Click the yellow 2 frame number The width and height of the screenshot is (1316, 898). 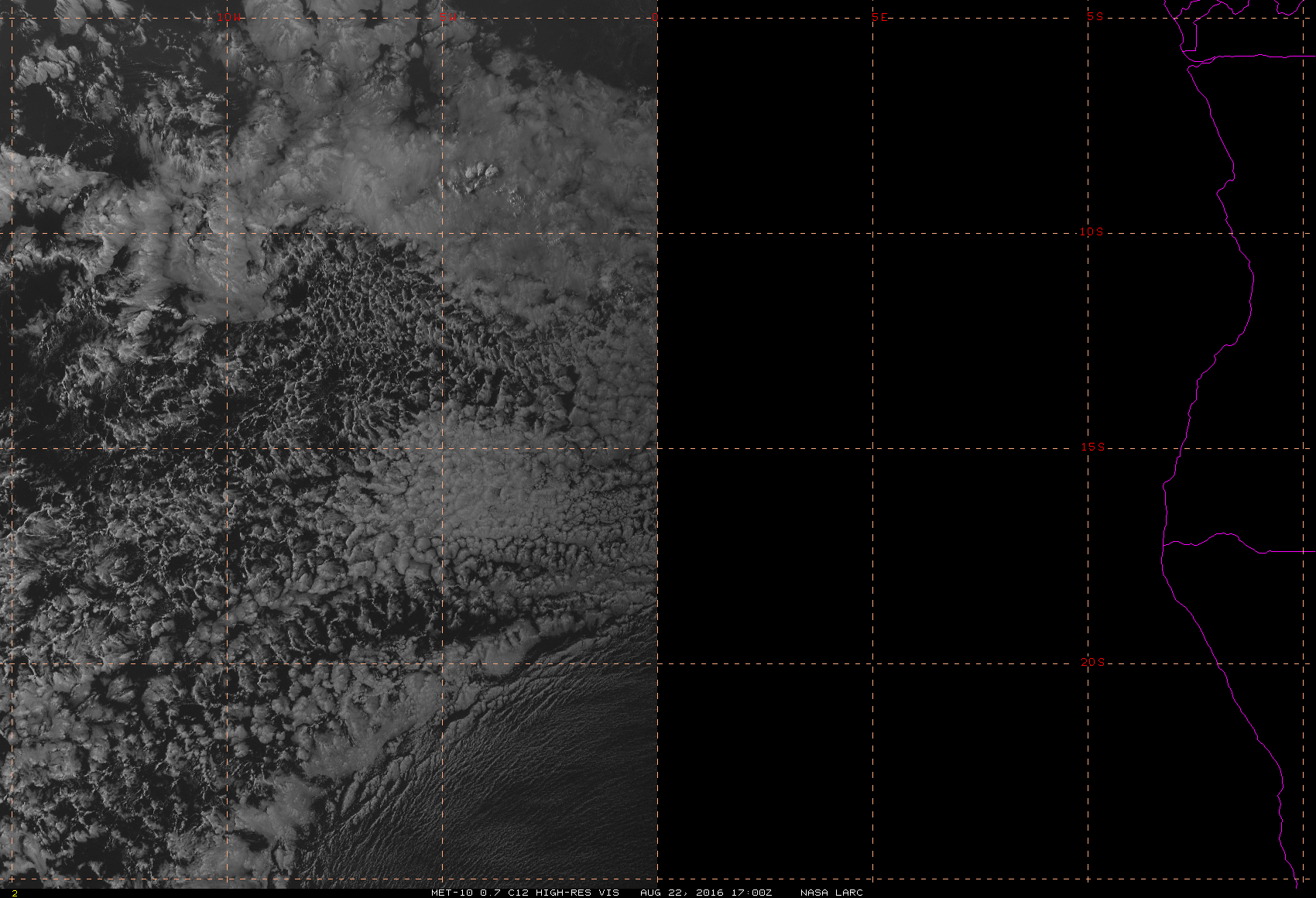coord(14,893)
